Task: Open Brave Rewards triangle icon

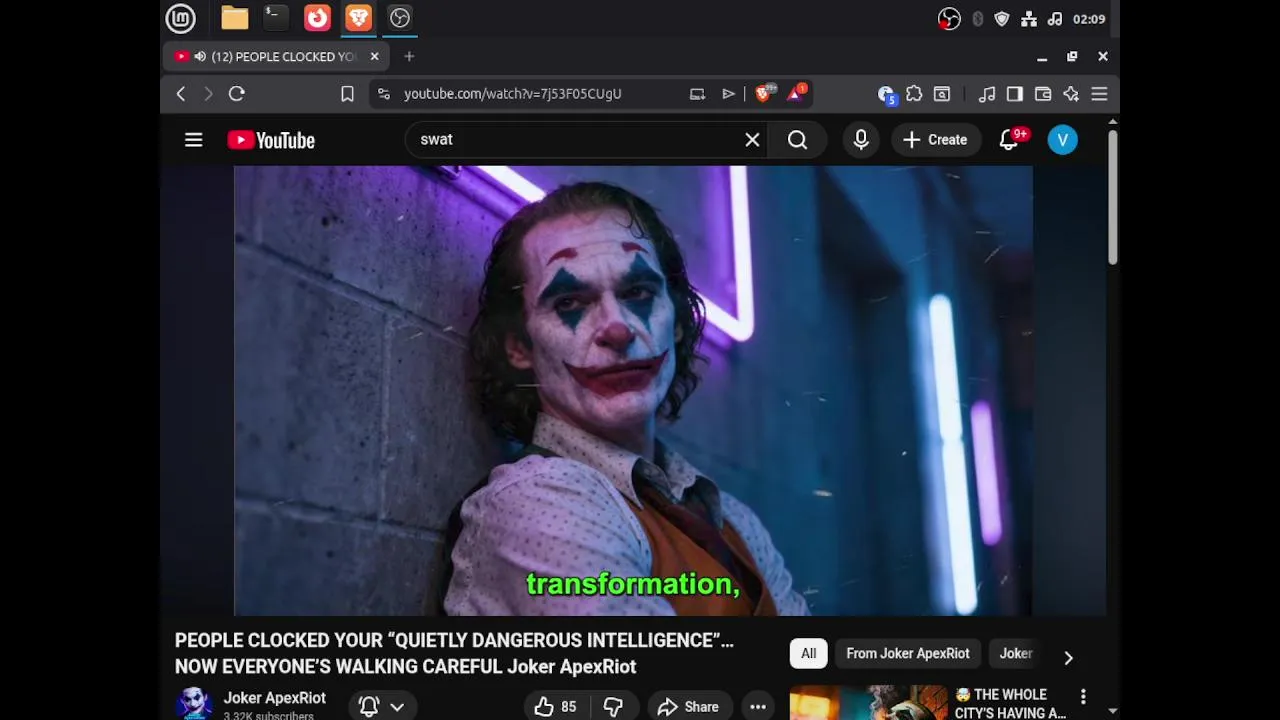Action: (797, 93)
